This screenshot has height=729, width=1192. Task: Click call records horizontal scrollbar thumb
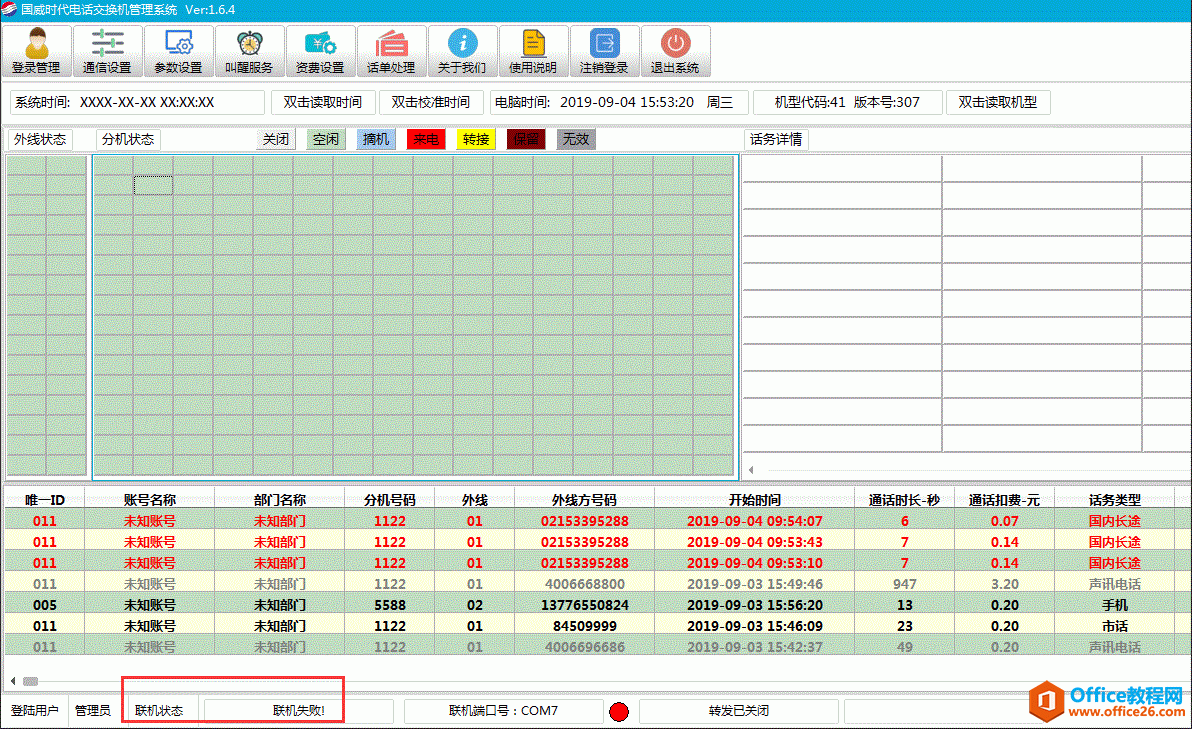pyautogui.click(x=30, y=681)
